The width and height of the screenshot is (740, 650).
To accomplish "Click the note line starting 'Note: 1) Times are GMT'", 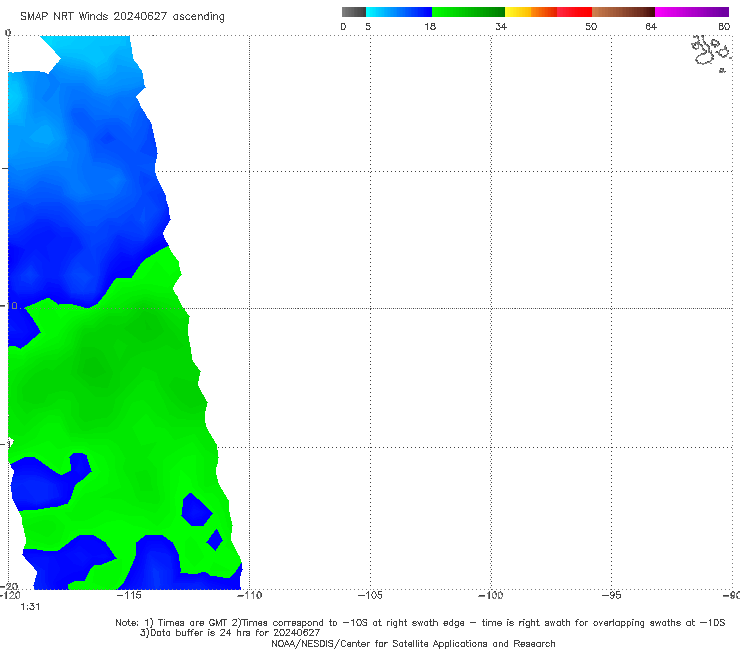I will [420, 623].
